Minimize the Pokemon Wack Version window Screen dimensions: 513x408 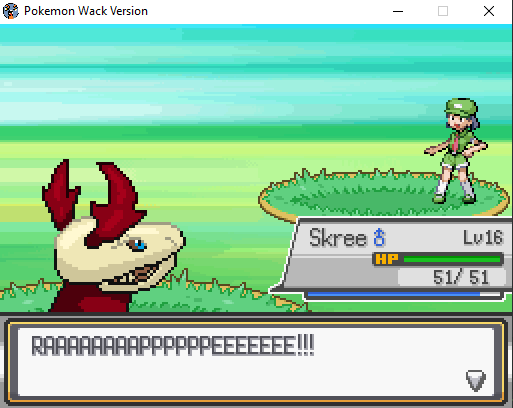398,11
